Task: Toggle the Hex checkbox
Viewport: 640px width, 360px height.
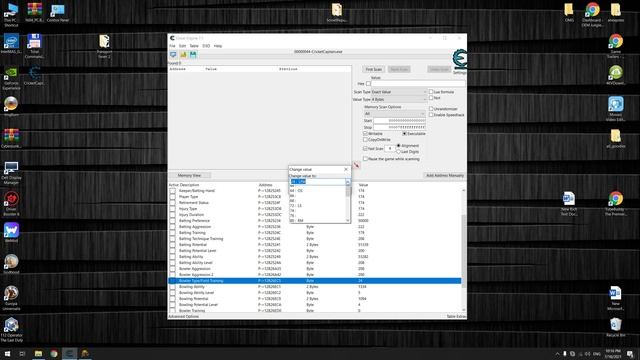Action: click(368, 84)
